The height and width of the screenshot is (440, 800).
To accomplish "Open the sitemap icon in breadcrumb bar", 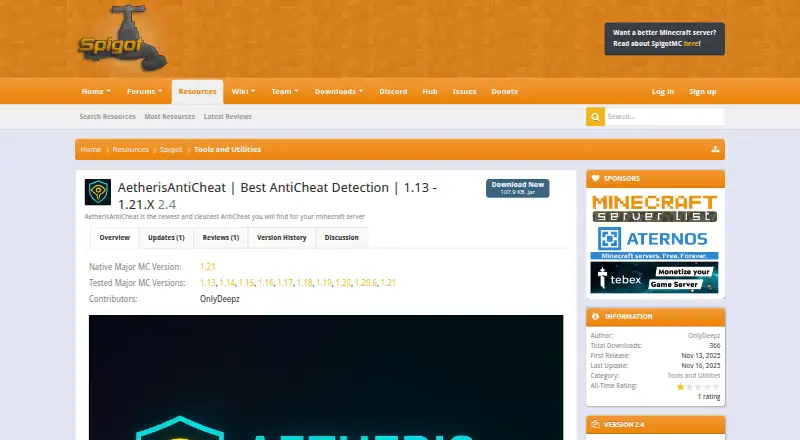I will [715, 149].
